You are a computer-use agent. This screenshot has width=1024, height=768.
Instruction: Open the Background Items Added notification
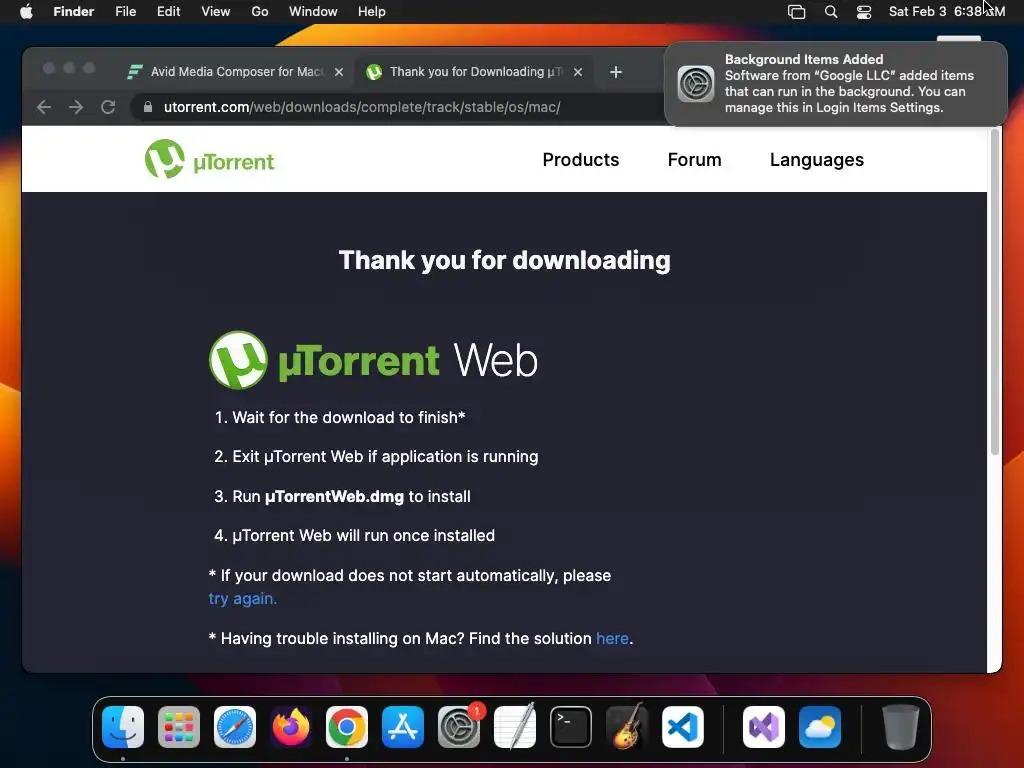pyautogui.click(x=835, y=84)
